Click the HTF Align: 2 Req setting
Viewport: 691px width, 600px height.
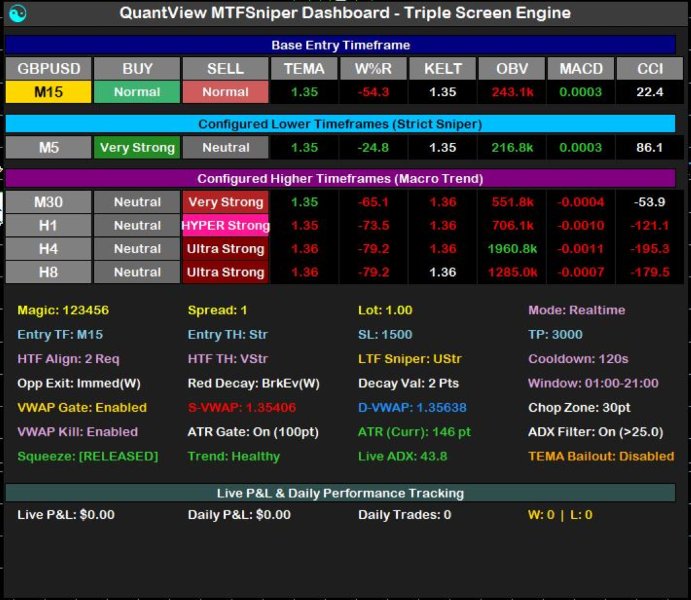coord(68,359)
